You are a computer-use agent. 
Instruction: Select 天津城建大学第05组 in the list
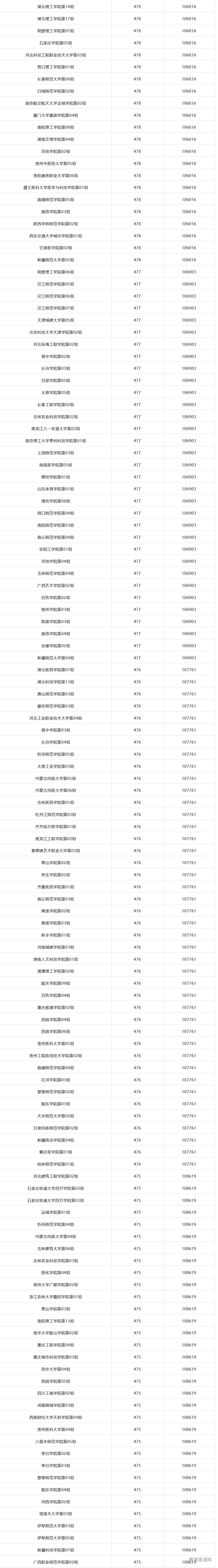56,320
